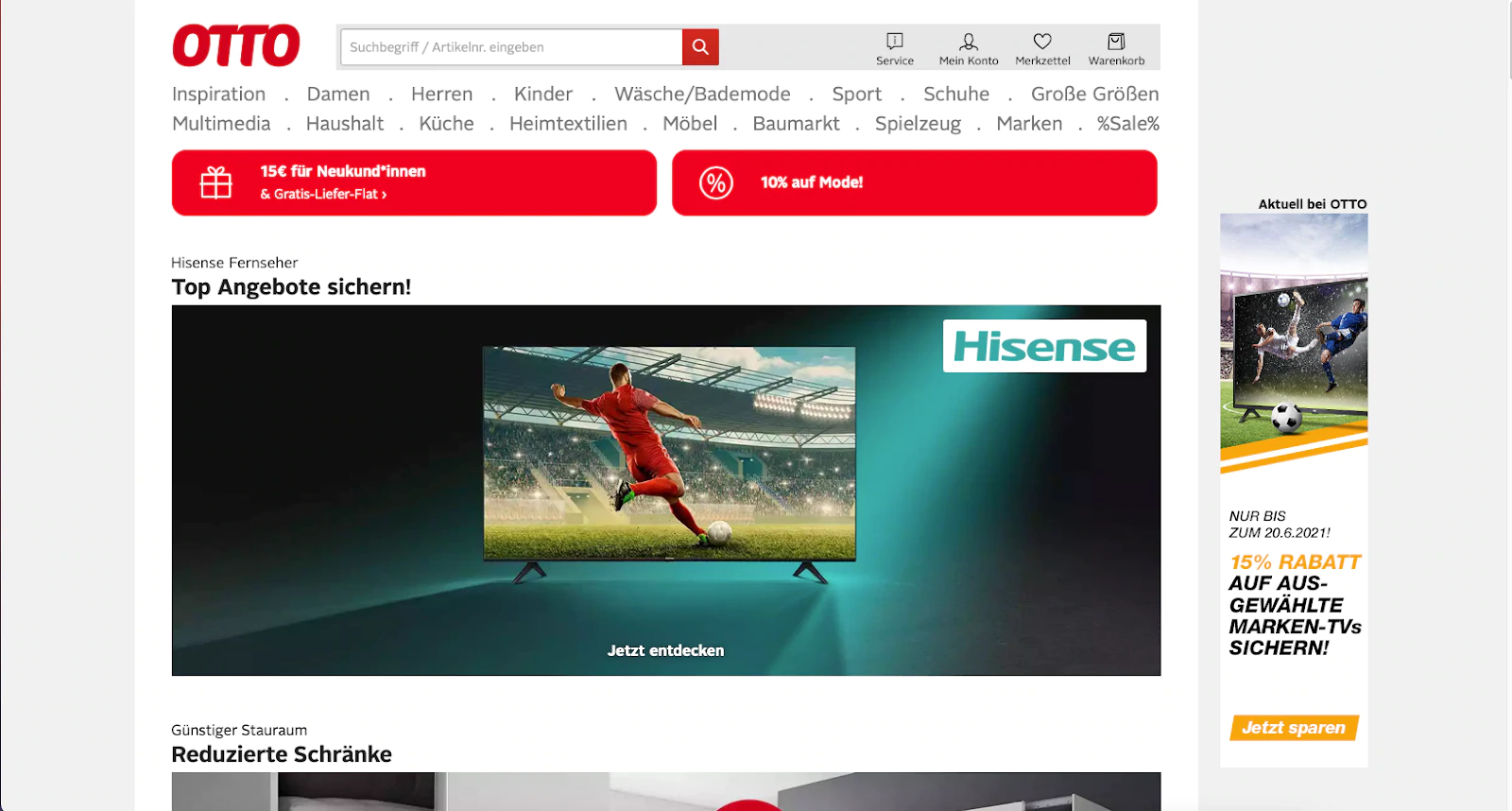The image size is (1512, 811).
Task: Click the gift icon in Neukund*innen banner
Action: coord(215,182)
